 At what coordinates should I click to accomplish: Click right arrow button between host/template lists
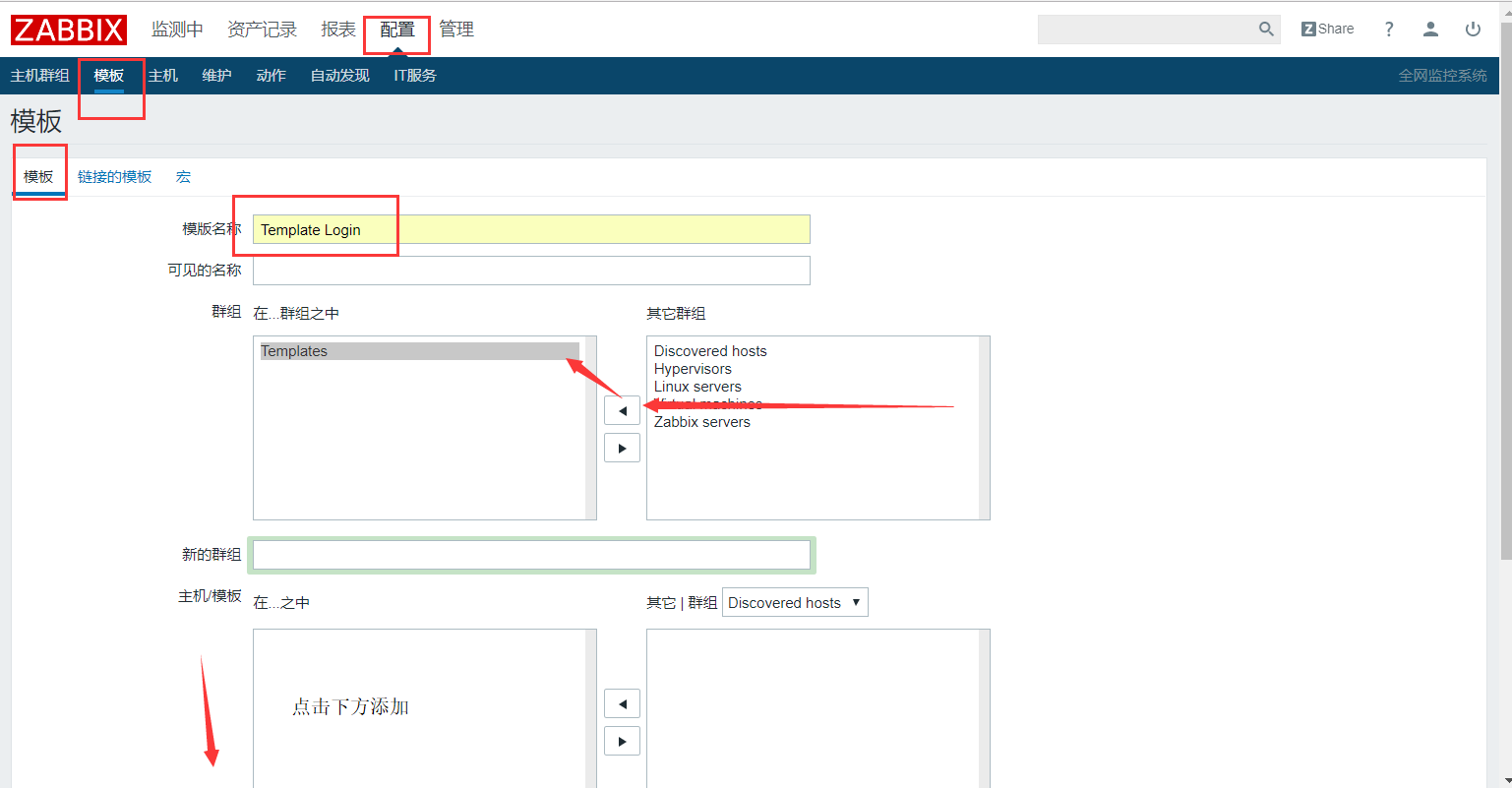[622, 741]
